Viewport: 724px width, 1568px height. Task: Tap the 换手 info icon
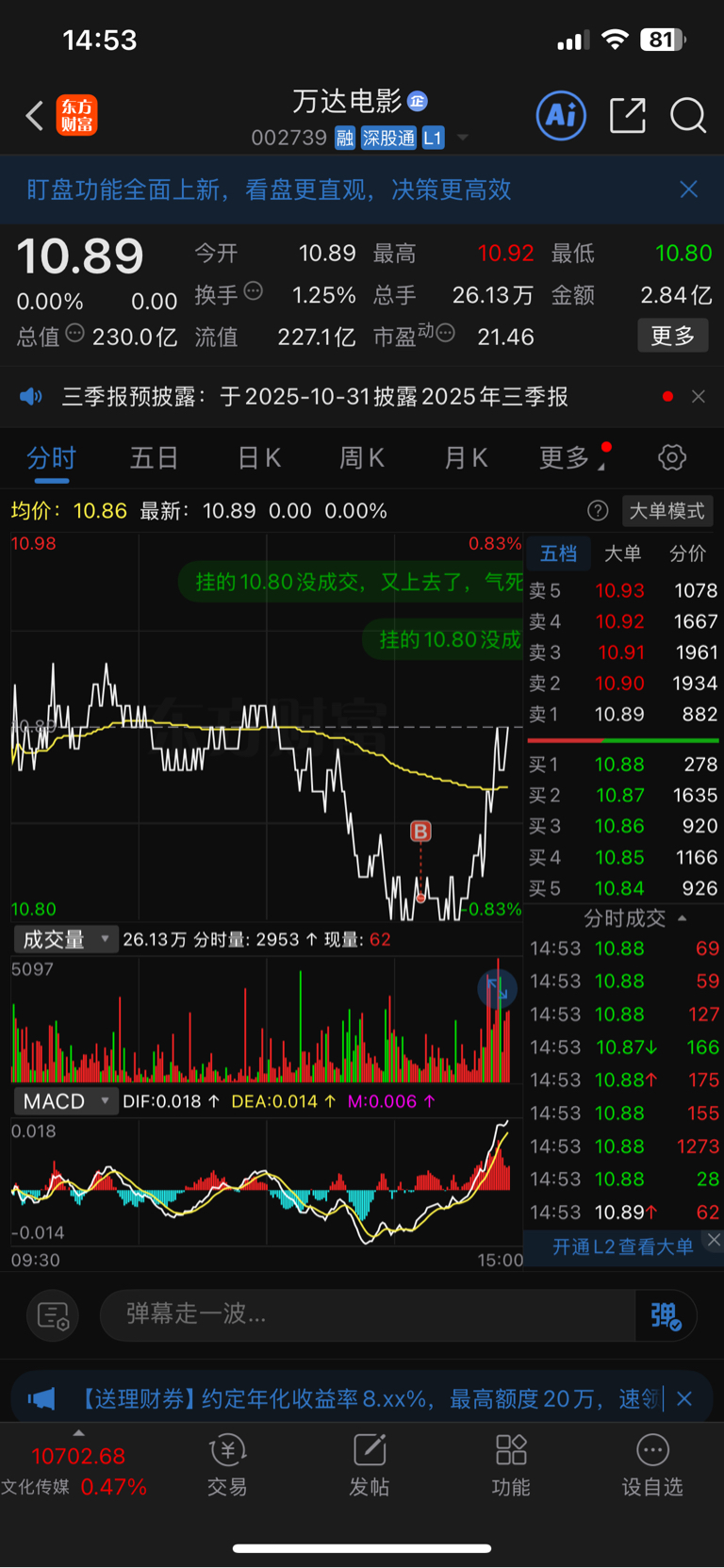254,291
